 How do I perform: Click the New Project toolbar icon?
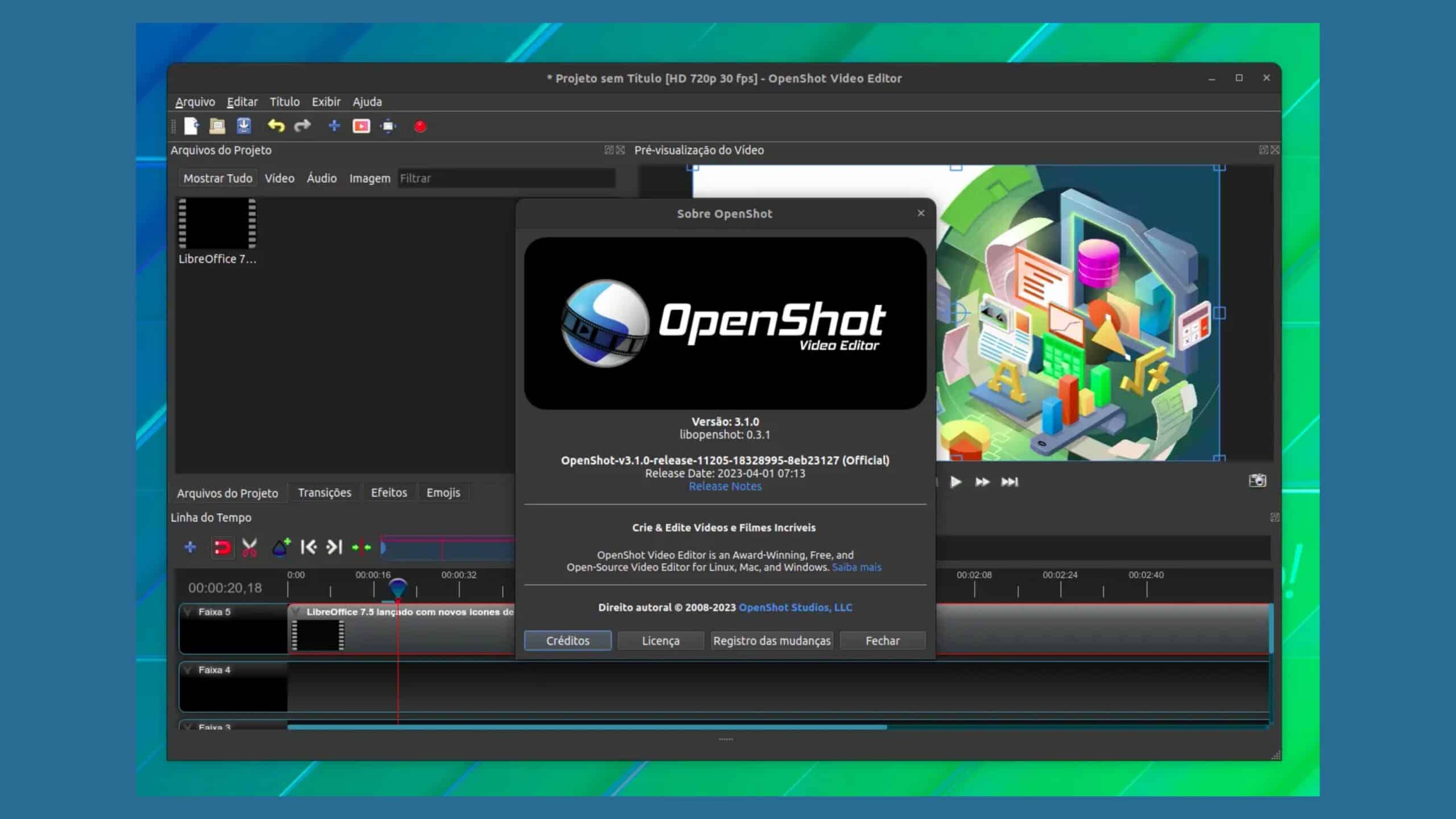(191, 126)
